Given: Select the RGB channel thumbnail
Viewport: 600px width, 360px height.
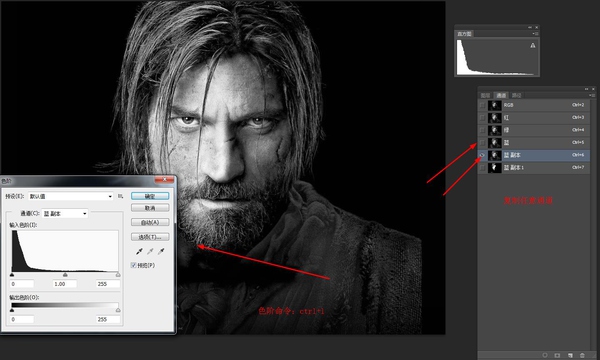Looking at the screenshot, I should coord(495,105).
